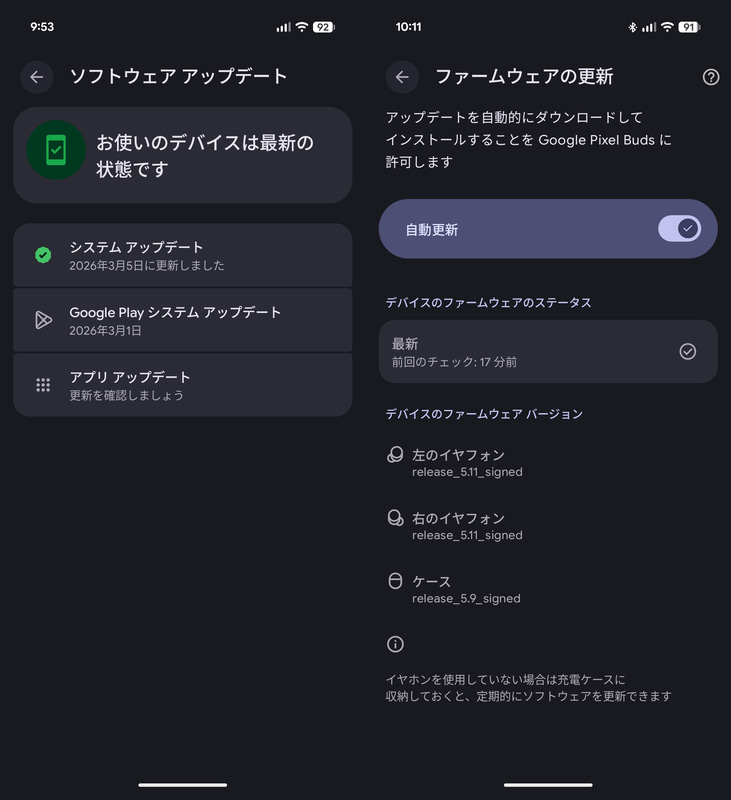Image resolution: width=731 pixels, height=800 pixels.
Task: Tap the checkmark next to 最新 firmware status
Action: [x=686, y=351]
